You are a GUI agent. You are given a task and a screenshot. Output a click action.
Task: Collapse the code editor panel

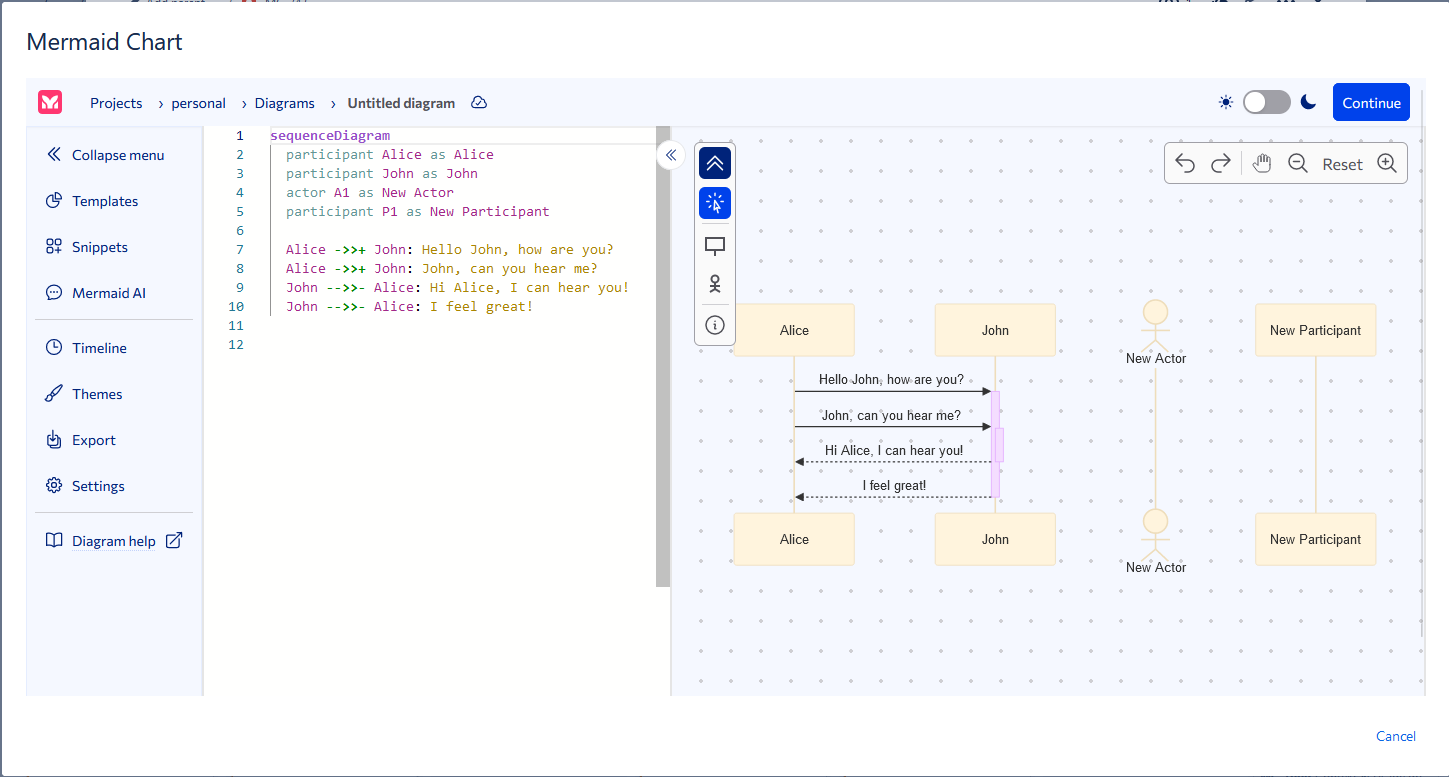(x=671, y=155)
